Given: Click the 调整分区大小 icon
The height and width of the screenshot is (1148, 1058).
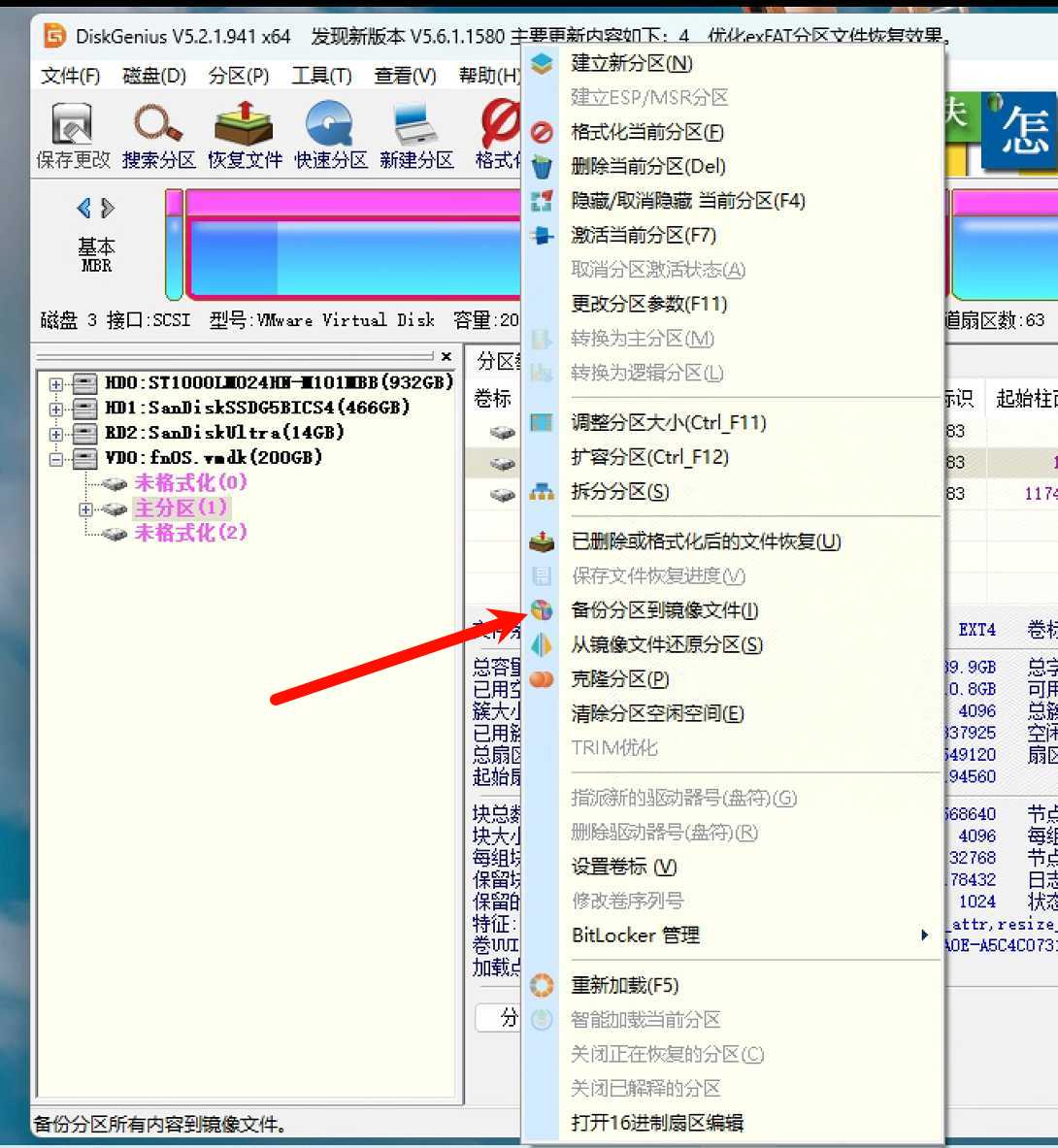Looking at the screenshot, I should pos(542,422).
